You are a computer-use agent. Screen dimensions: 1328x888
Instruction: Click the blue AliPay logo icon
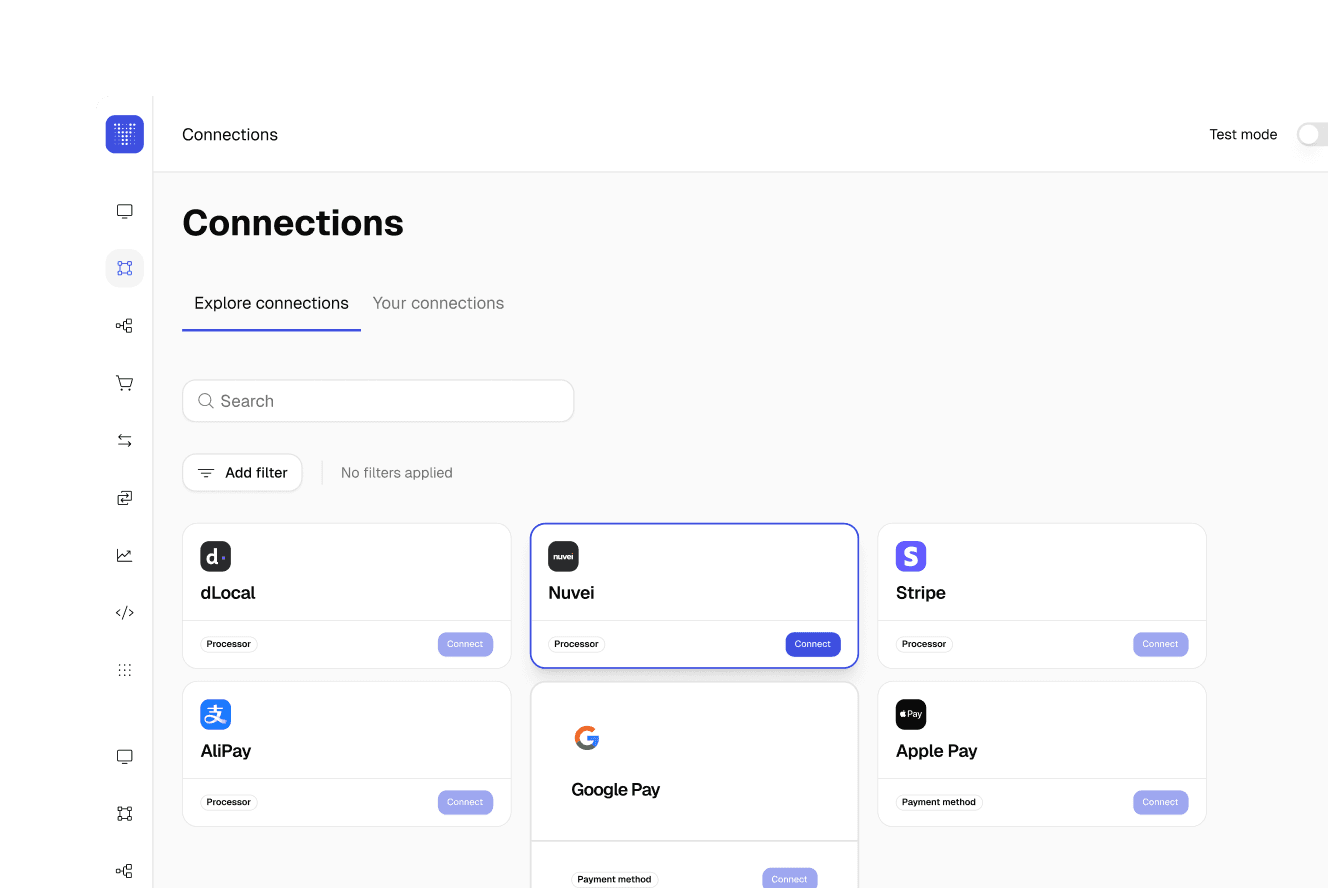click(x=216, y=714)
